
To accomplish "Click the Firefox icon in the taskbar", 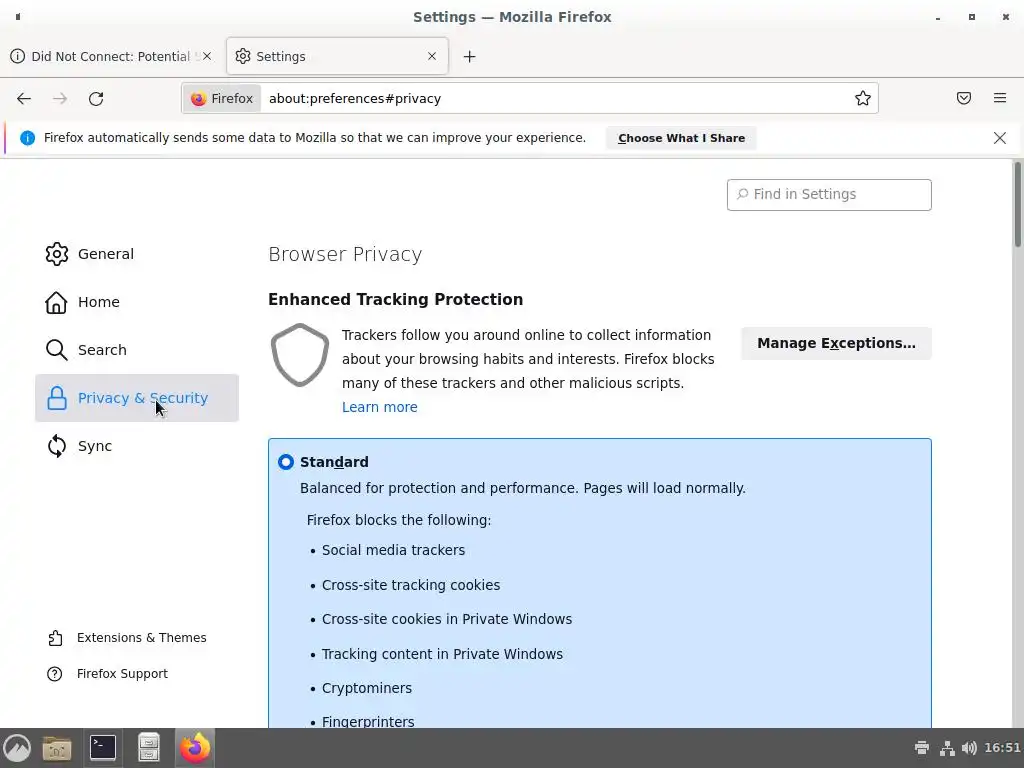I will tap(195, 748).
